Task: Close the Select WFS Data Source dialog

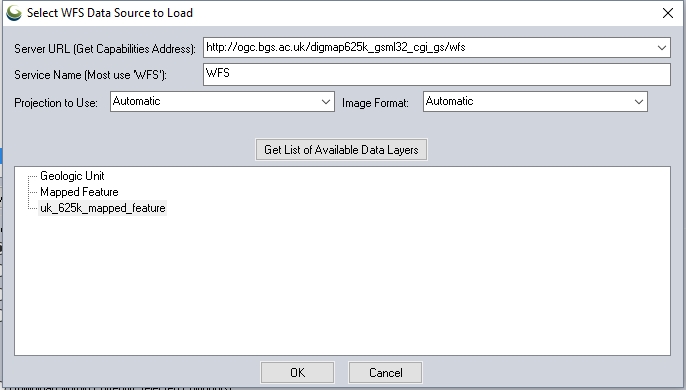Action: pos(668,13)
